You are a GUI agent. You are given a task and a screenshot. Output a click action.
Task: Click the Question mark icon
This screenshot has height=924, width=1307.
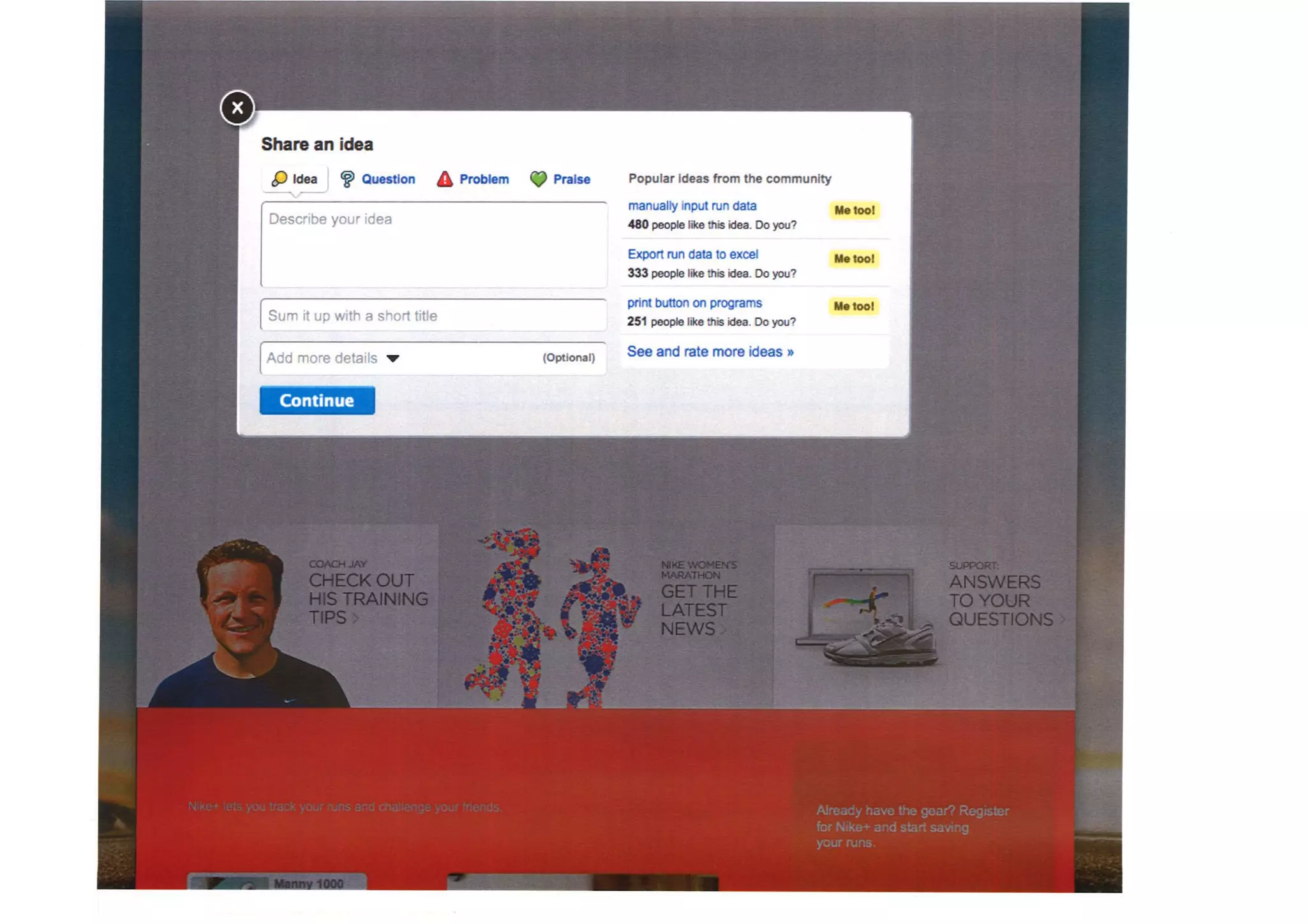click(x=347, y=179)
